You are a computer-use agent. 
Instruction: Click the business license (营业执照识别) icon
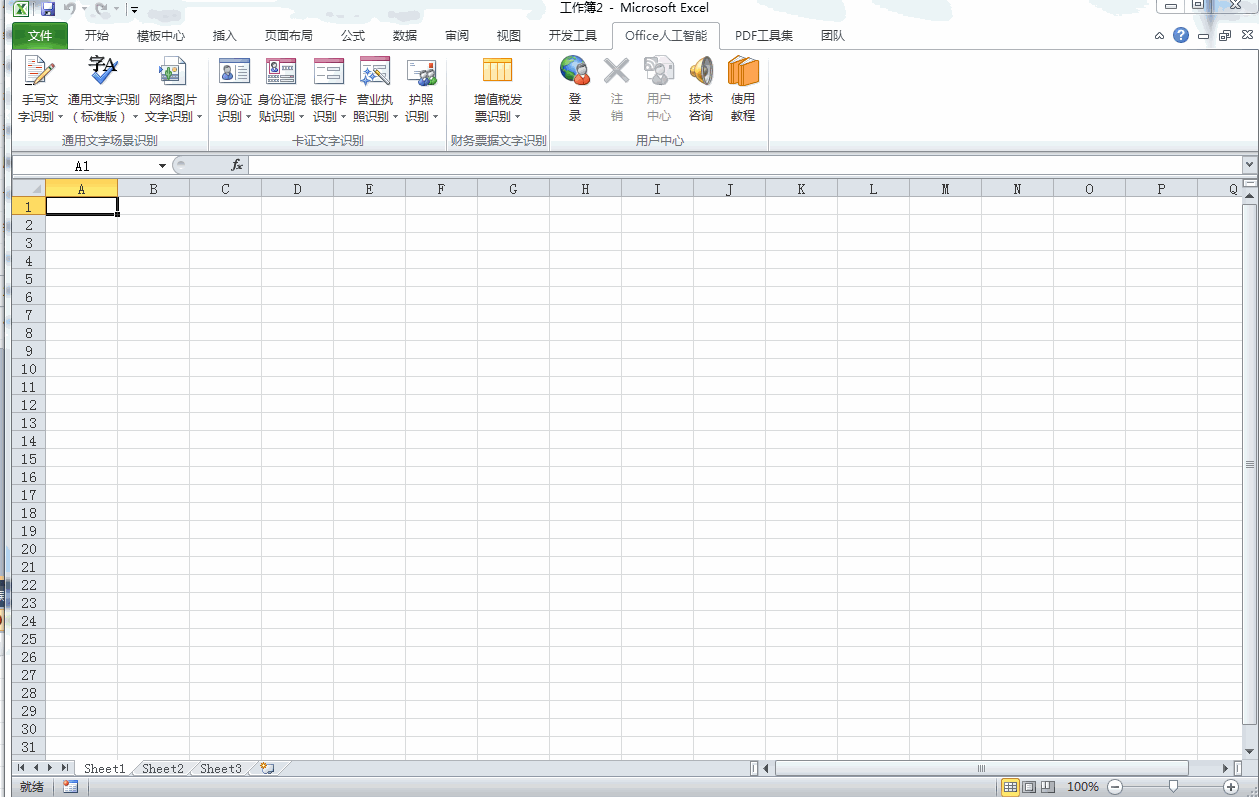[x=375, y=73]
